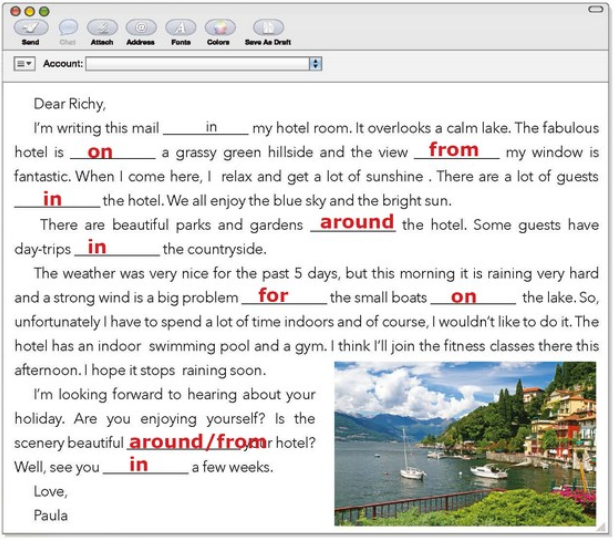Click the Attach paperclip icon
The width and height of the screenshot is (614, 539).
(x=102, y=27)
